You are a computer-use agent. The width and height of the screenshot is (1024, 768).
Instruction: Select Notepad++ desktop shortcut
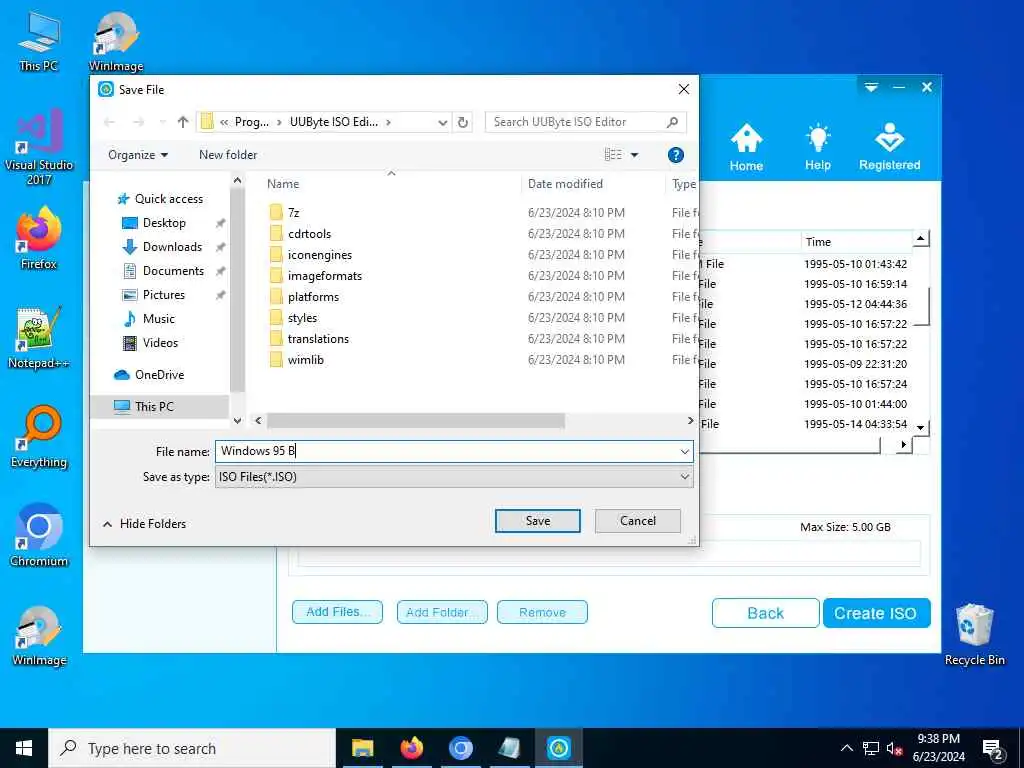(39, 338)
